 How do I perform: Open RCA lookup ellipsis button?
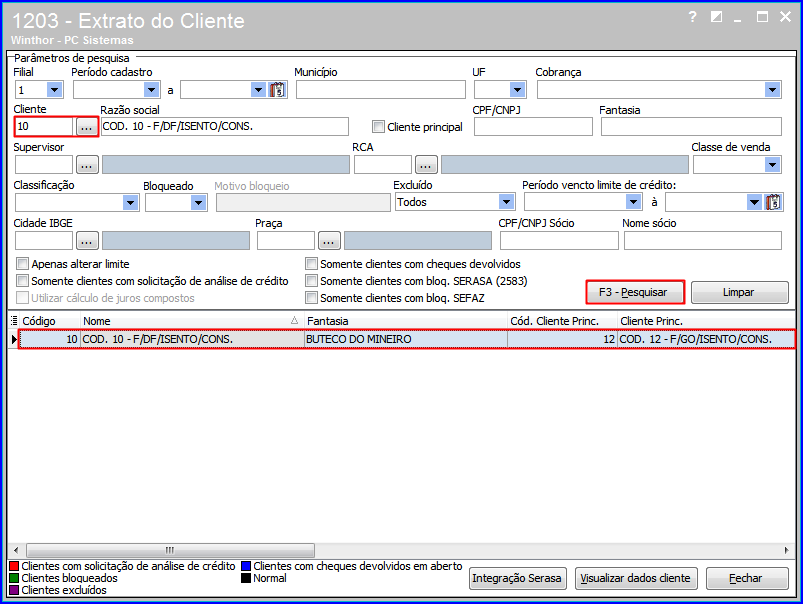click(426, 165)
